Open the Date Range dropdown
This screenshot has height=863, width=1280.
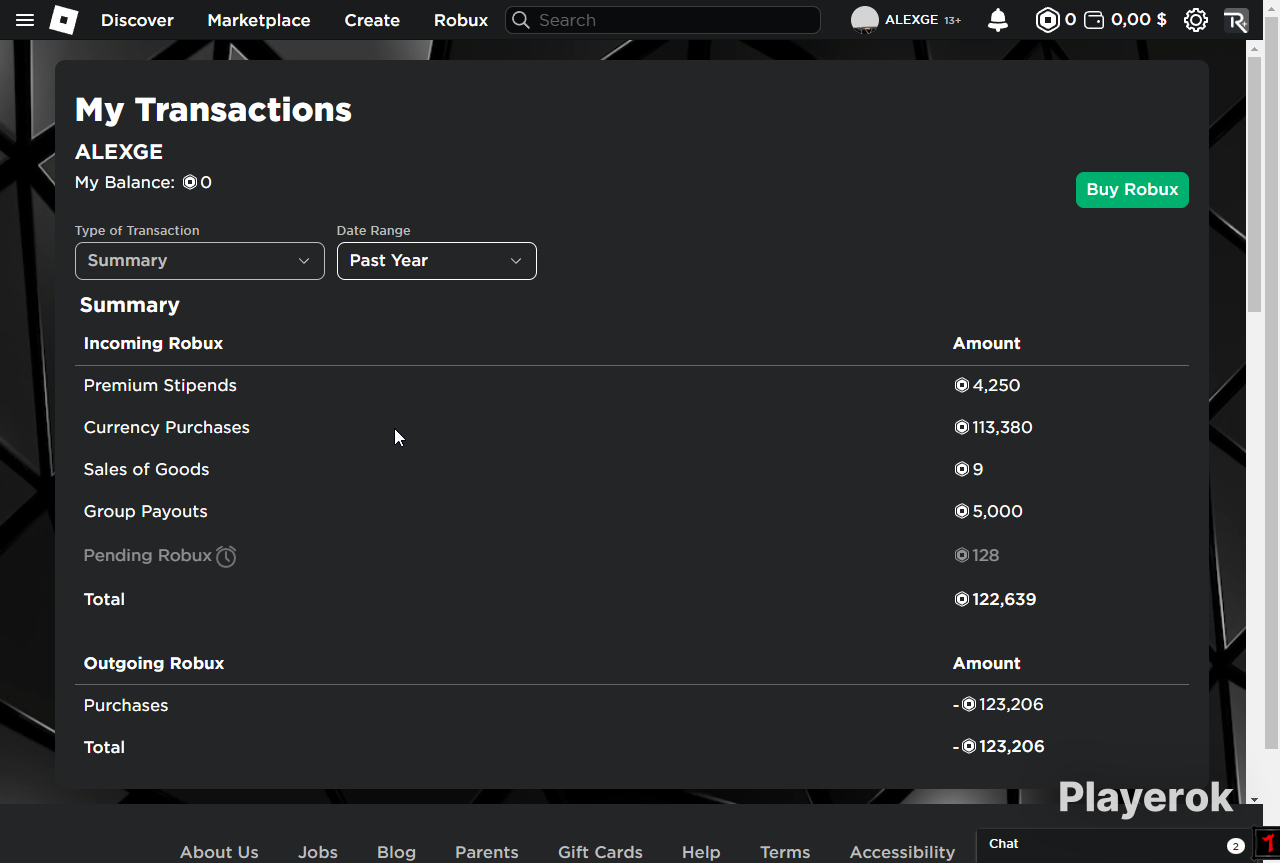click(437, 261)
